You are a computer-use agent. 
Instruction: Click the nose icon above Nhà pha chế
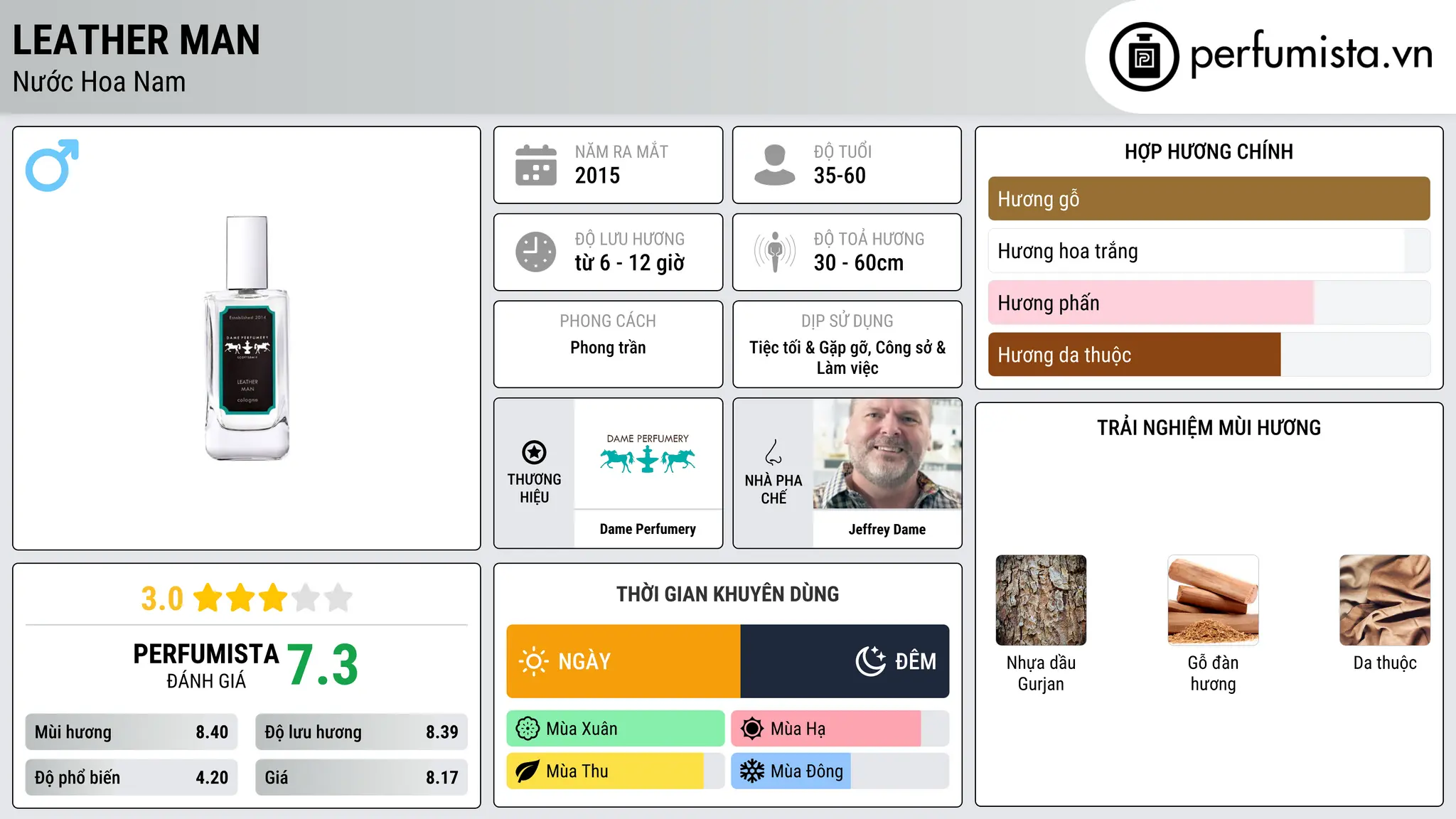click(773, 452)
